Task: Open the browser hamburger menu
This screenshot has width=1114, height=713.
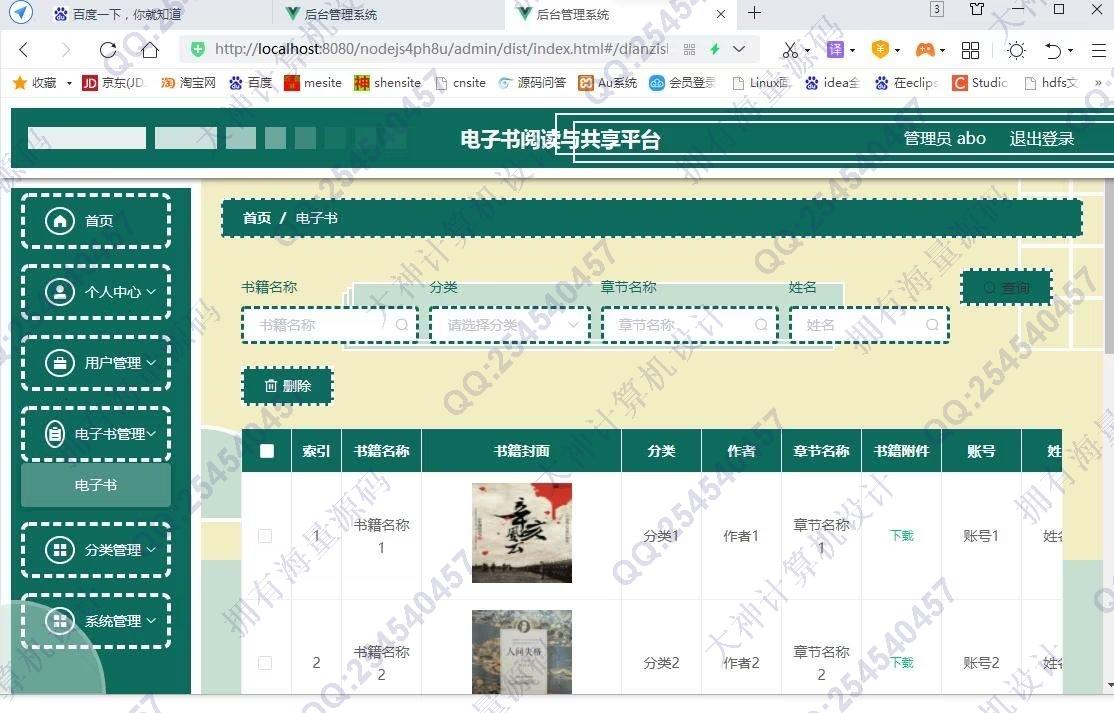Action: tap(1098, 50)
